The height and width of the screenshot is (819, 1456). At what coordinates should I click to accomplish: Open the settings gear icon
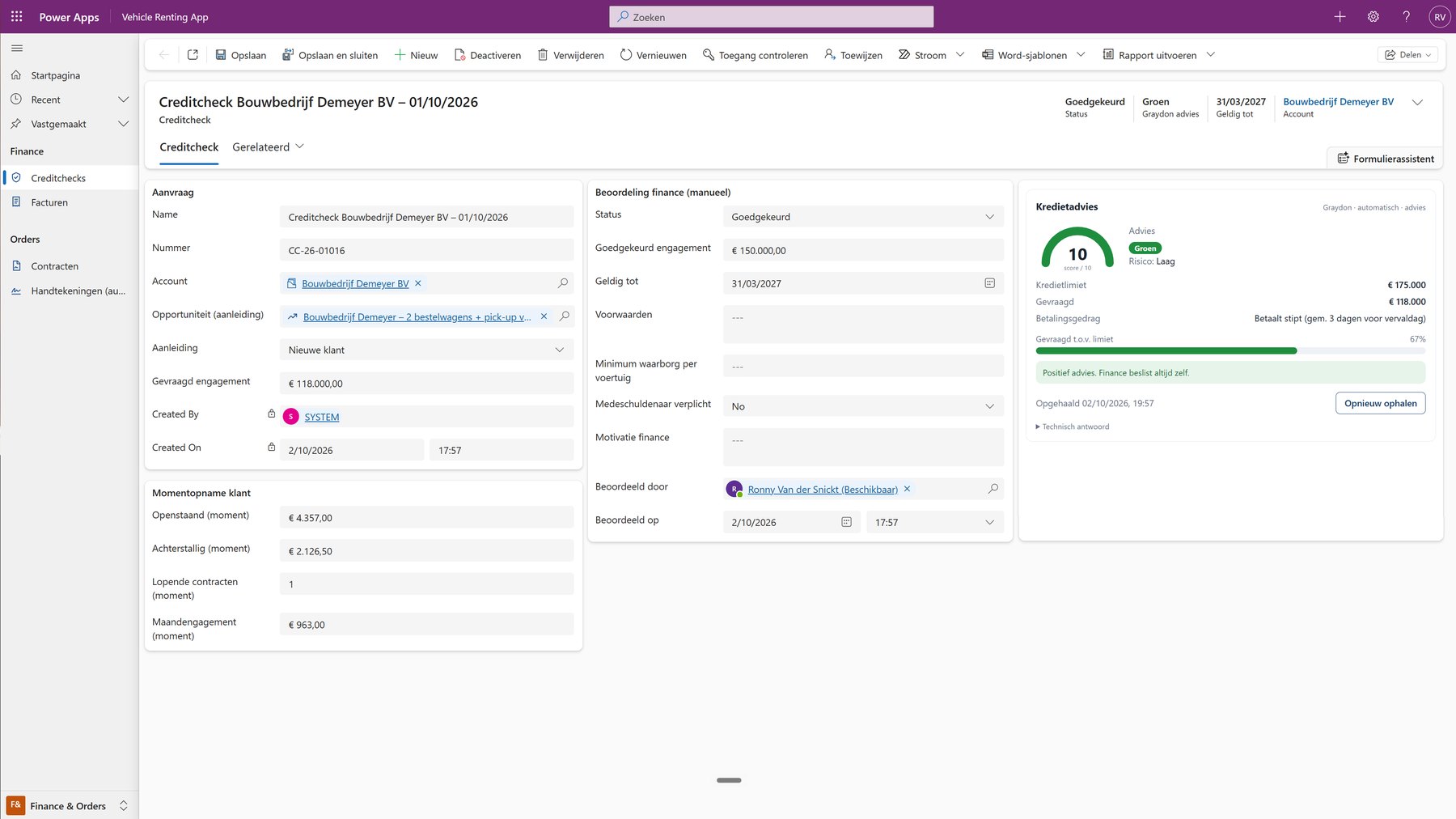coord(1373,16)
